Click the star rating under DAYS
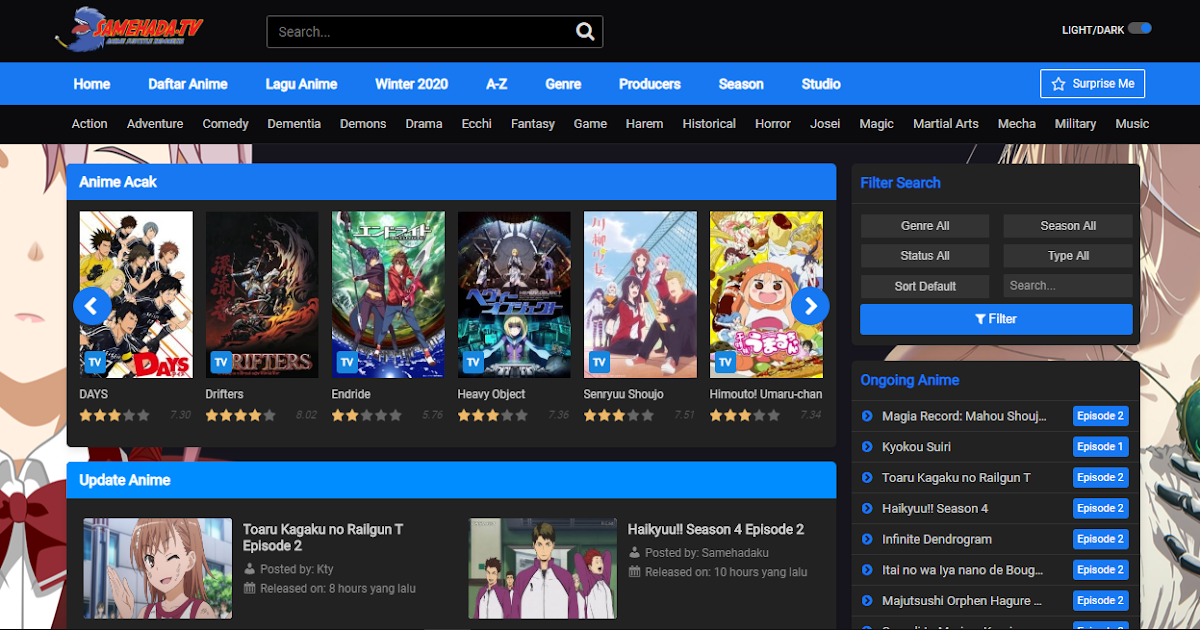The width and height of the screenshot is (1200, 630). coord(114,415)
